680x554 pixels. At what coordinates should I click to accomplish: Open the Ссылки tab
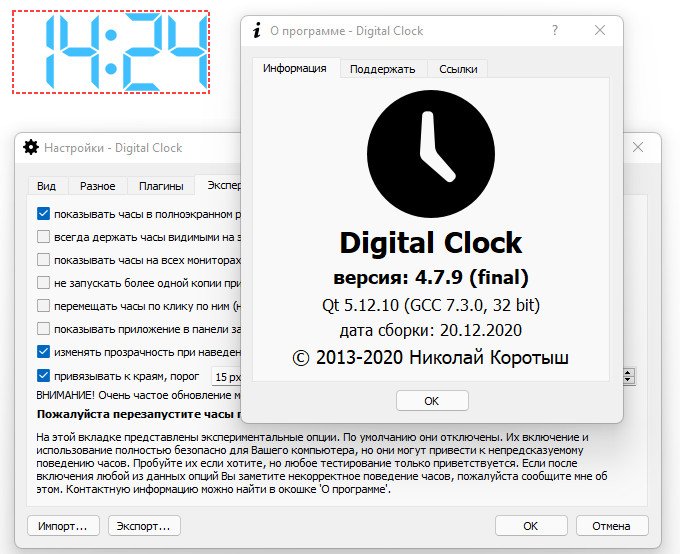click(x=458, y=69)
